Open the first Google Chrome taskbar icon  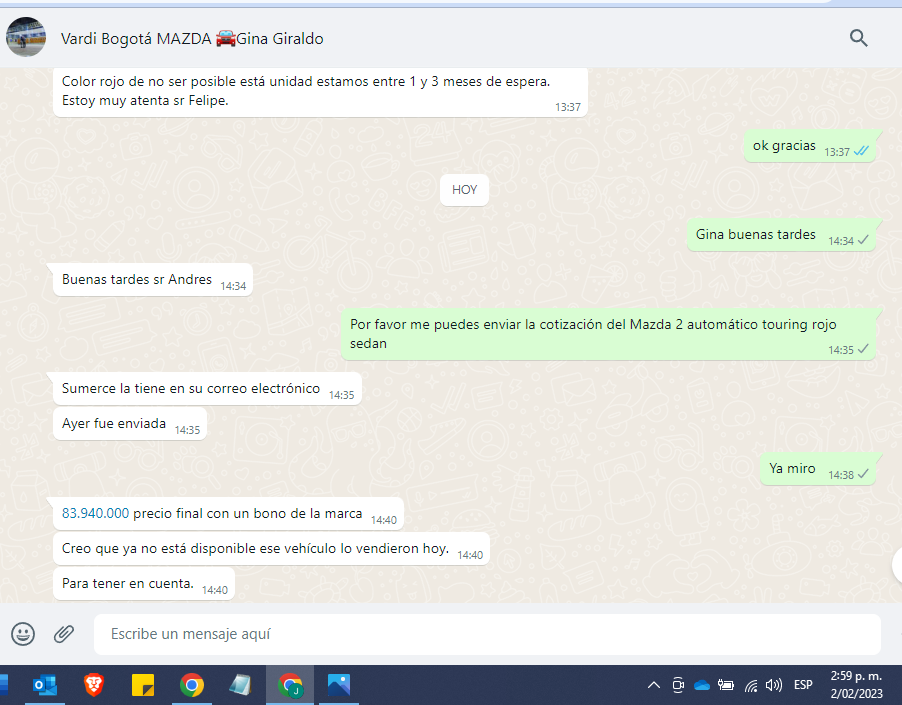pyautogui.click(x=192, y=685)
